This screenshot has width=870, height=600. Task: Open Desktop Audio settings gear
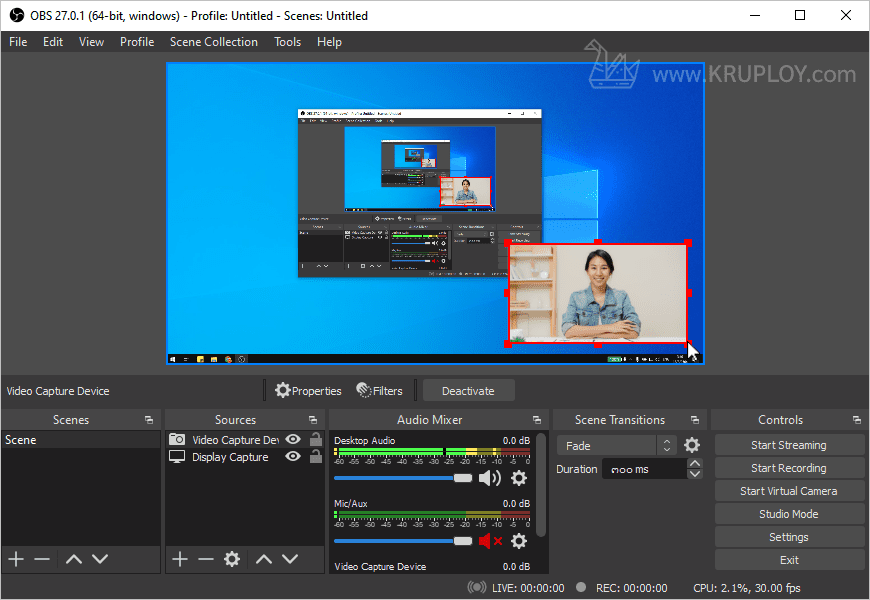(x=518, y=478)
